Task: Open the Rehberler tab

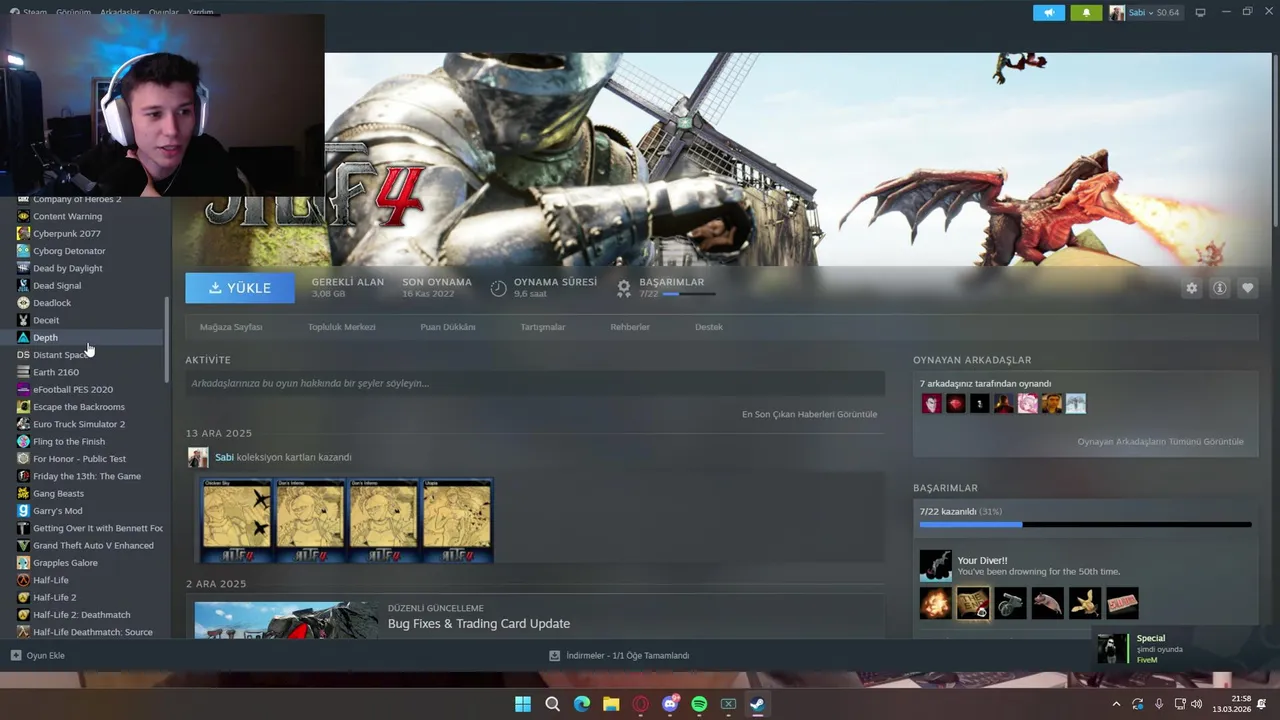Action: 630,327
